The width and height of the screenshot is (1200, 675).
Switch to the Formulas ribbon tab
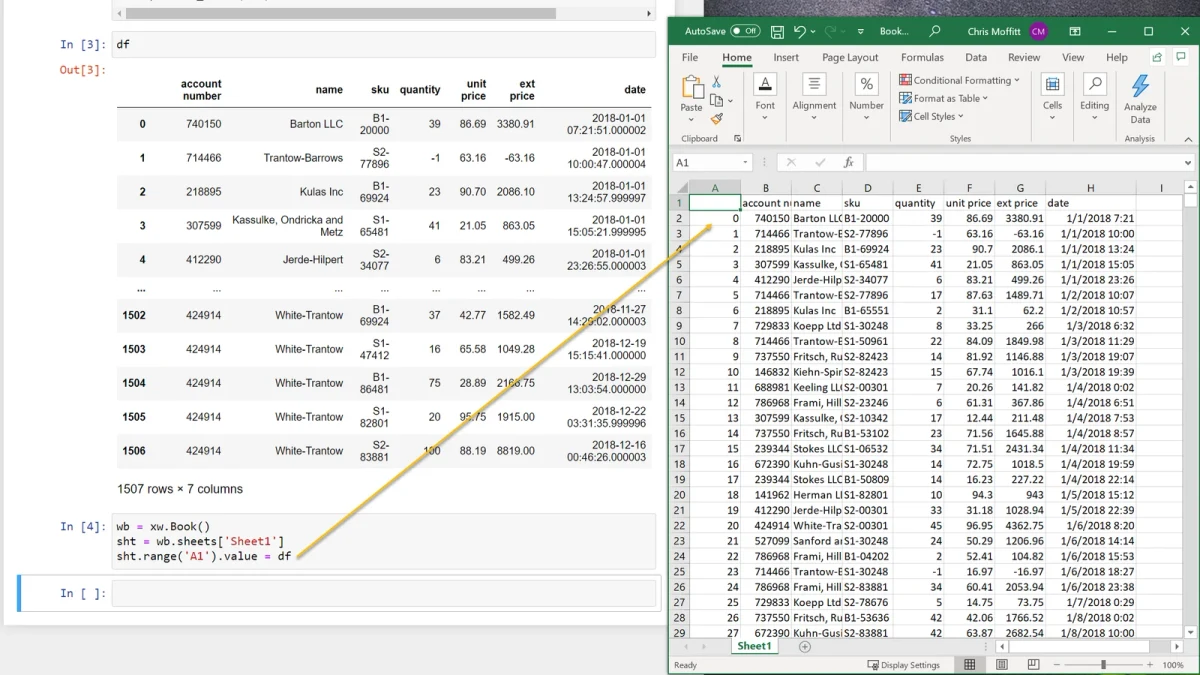(x=922, y=58)
